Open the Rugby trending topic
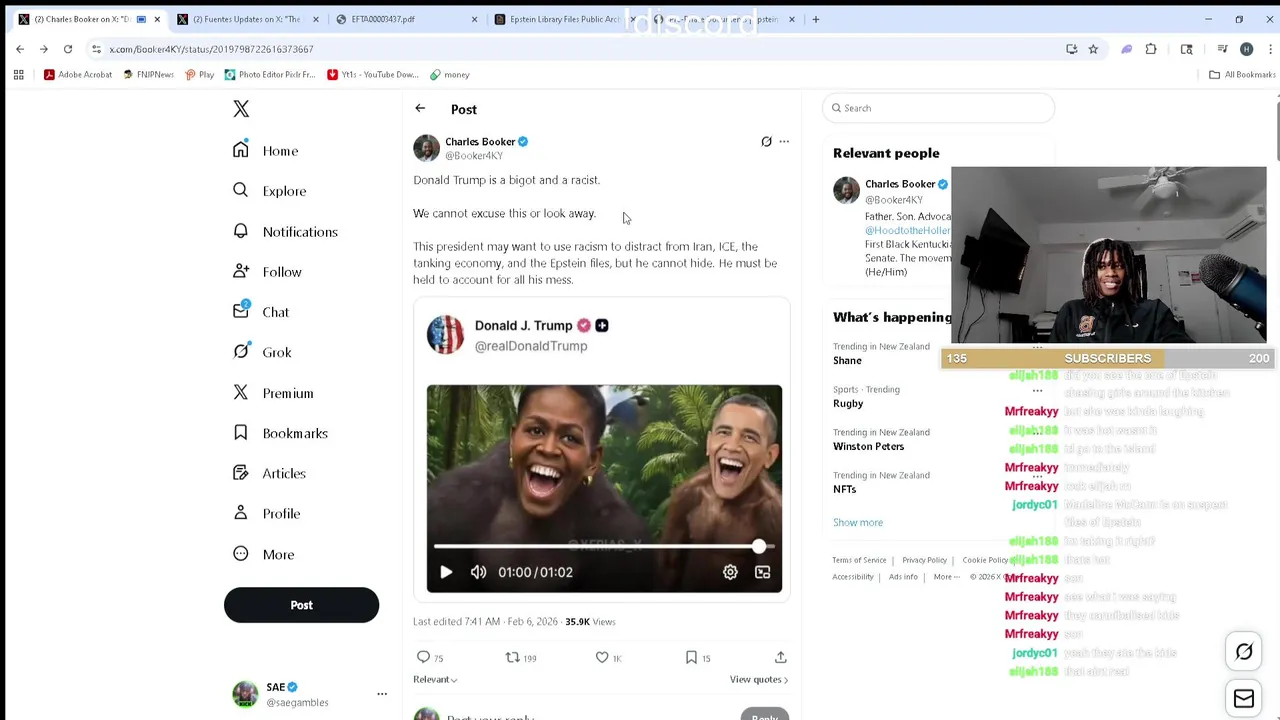Screen dimensions: 1280x720 click(848, 403)
